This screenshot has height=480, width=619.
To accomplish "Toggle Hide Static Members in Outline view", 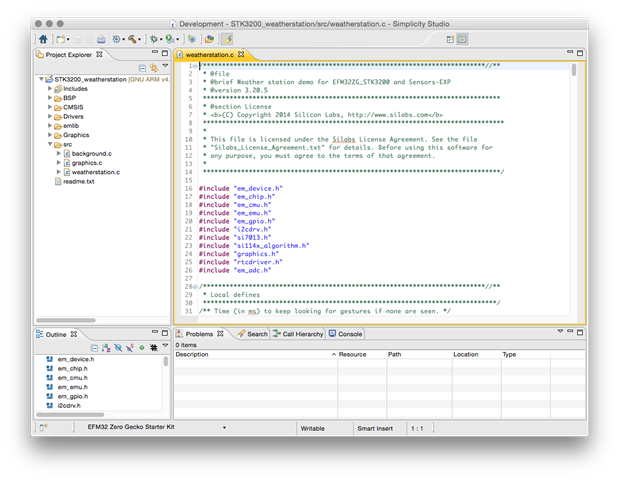I will [129, 348].
